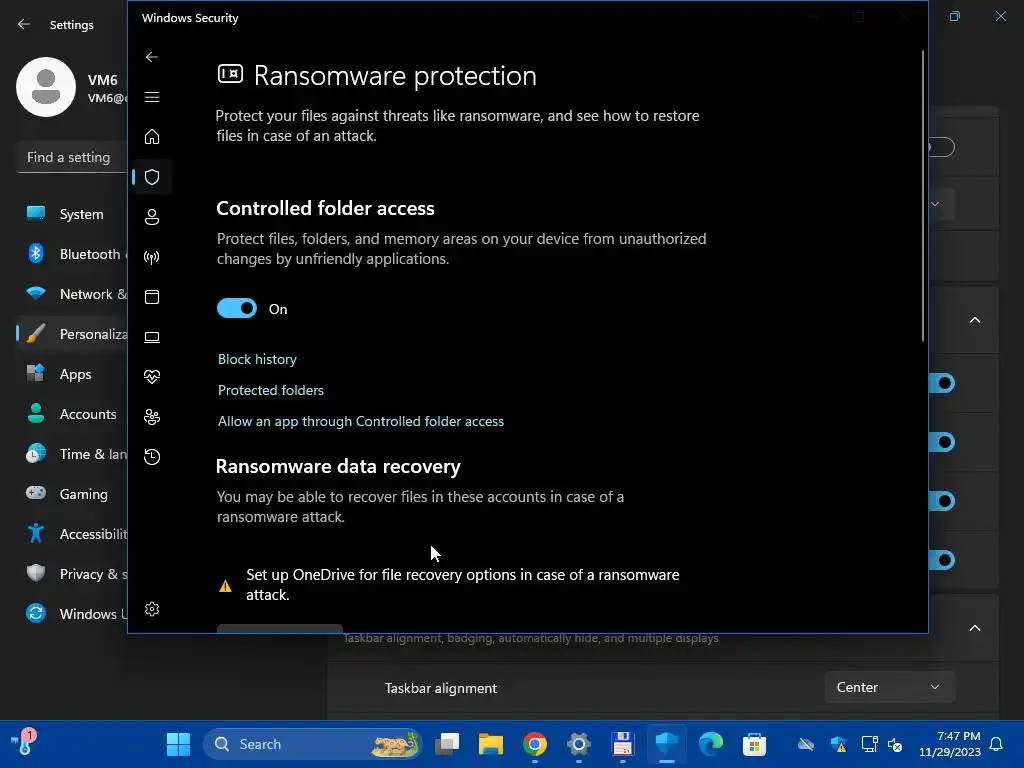
Task: Open the Windows Security Home page
Action: pyautogui.click(x=152, y=136)
